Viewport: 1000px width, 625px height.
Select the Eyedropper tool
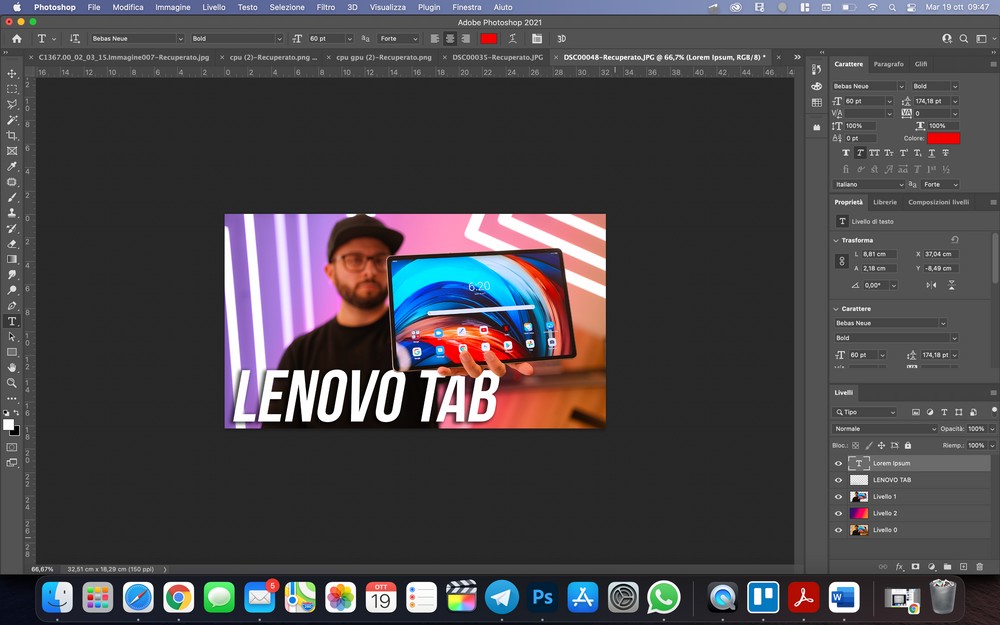coord(11,166)
